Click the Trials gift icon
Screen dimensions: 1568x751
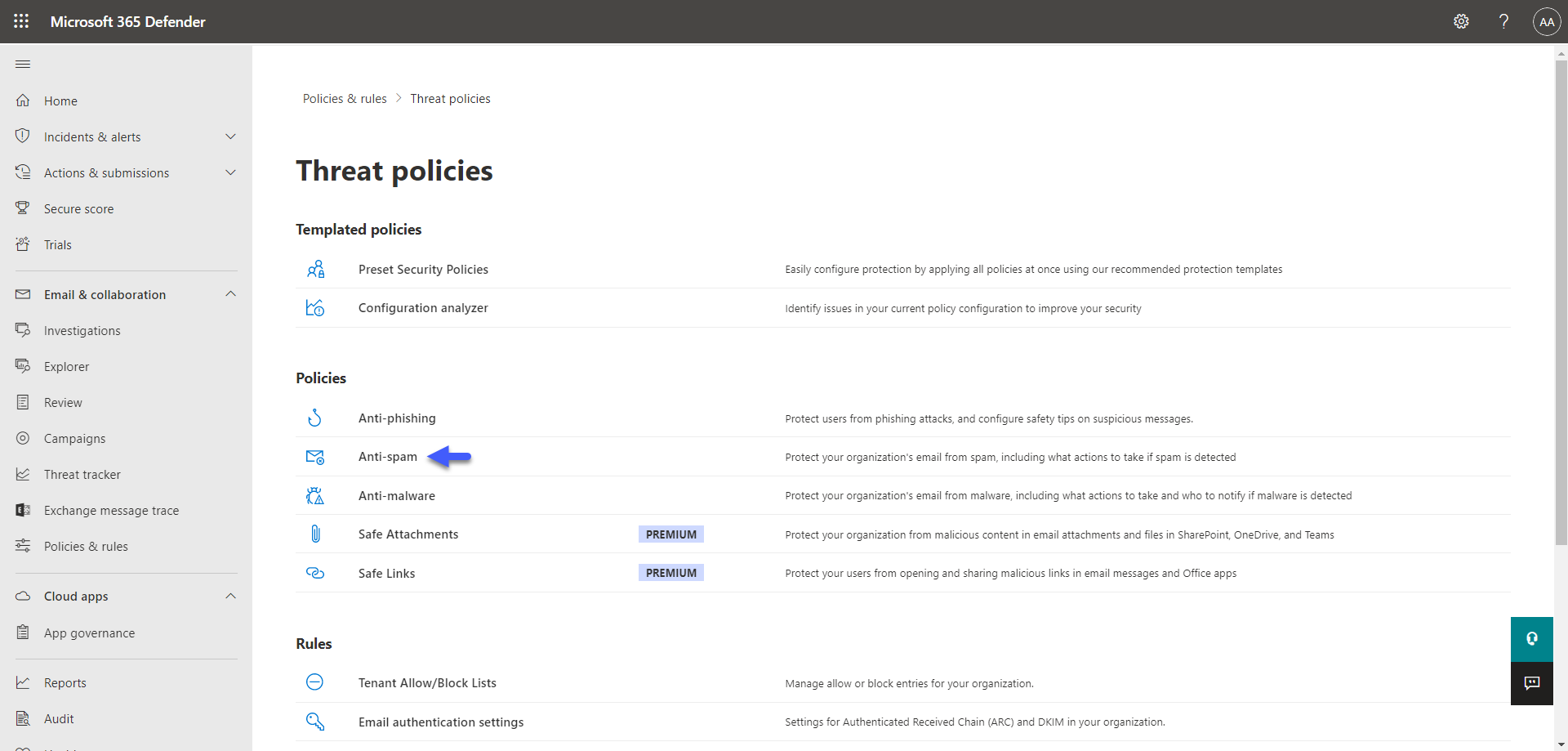click(23, 244)
